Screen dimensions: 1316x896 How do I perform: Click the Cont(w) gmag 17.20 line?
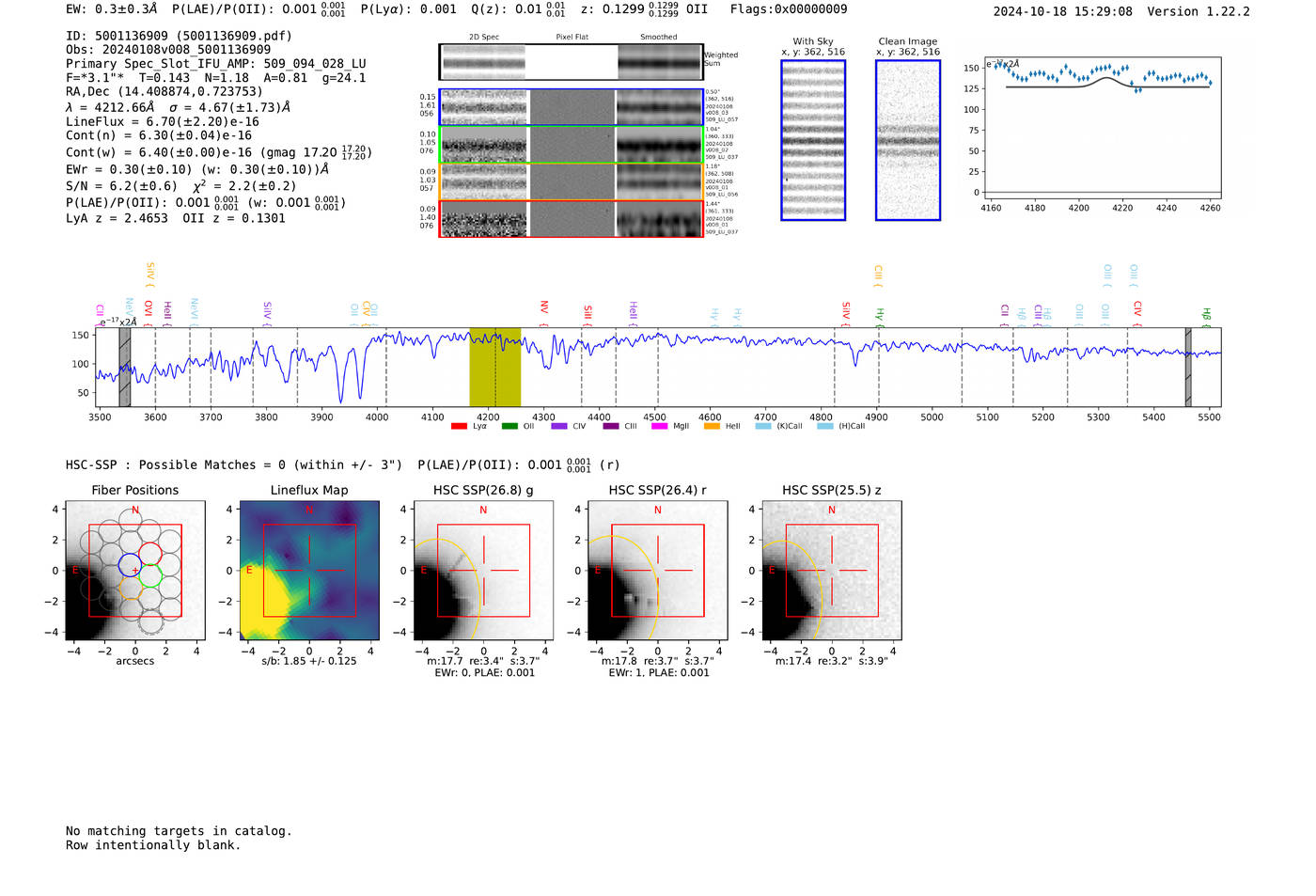click(x=219, y=151)
